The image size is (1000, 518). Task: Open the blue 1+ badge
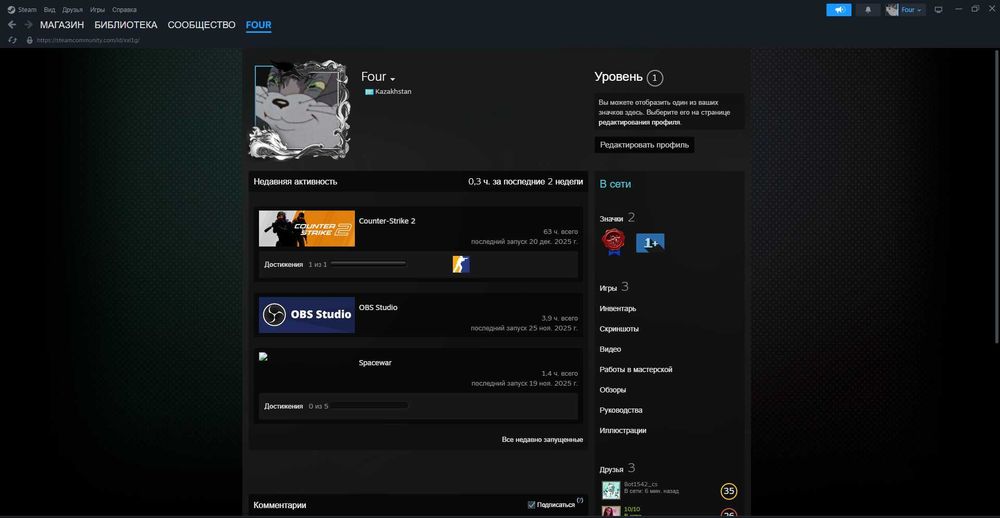click(x=651, y=243)
